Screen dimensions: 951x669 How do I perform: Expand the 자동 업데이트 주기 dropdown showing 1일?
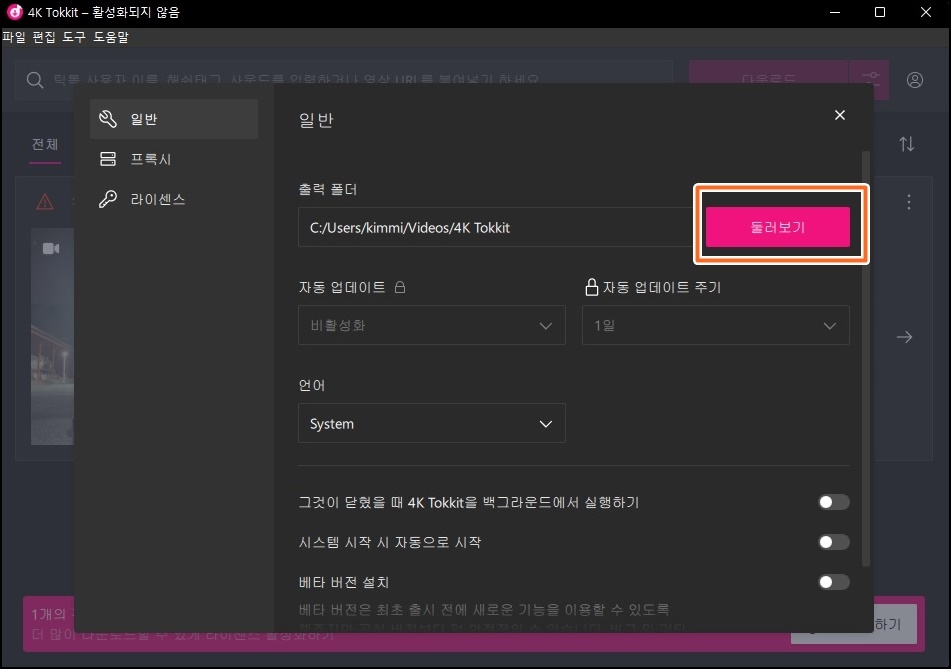click(716, 325)
